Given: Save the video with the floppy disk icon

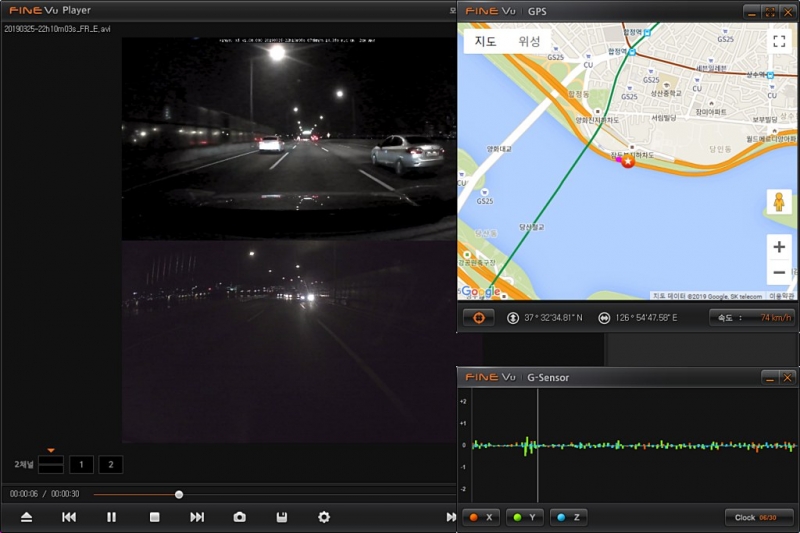Looking at the screenshot, I should tap(282, 517).
